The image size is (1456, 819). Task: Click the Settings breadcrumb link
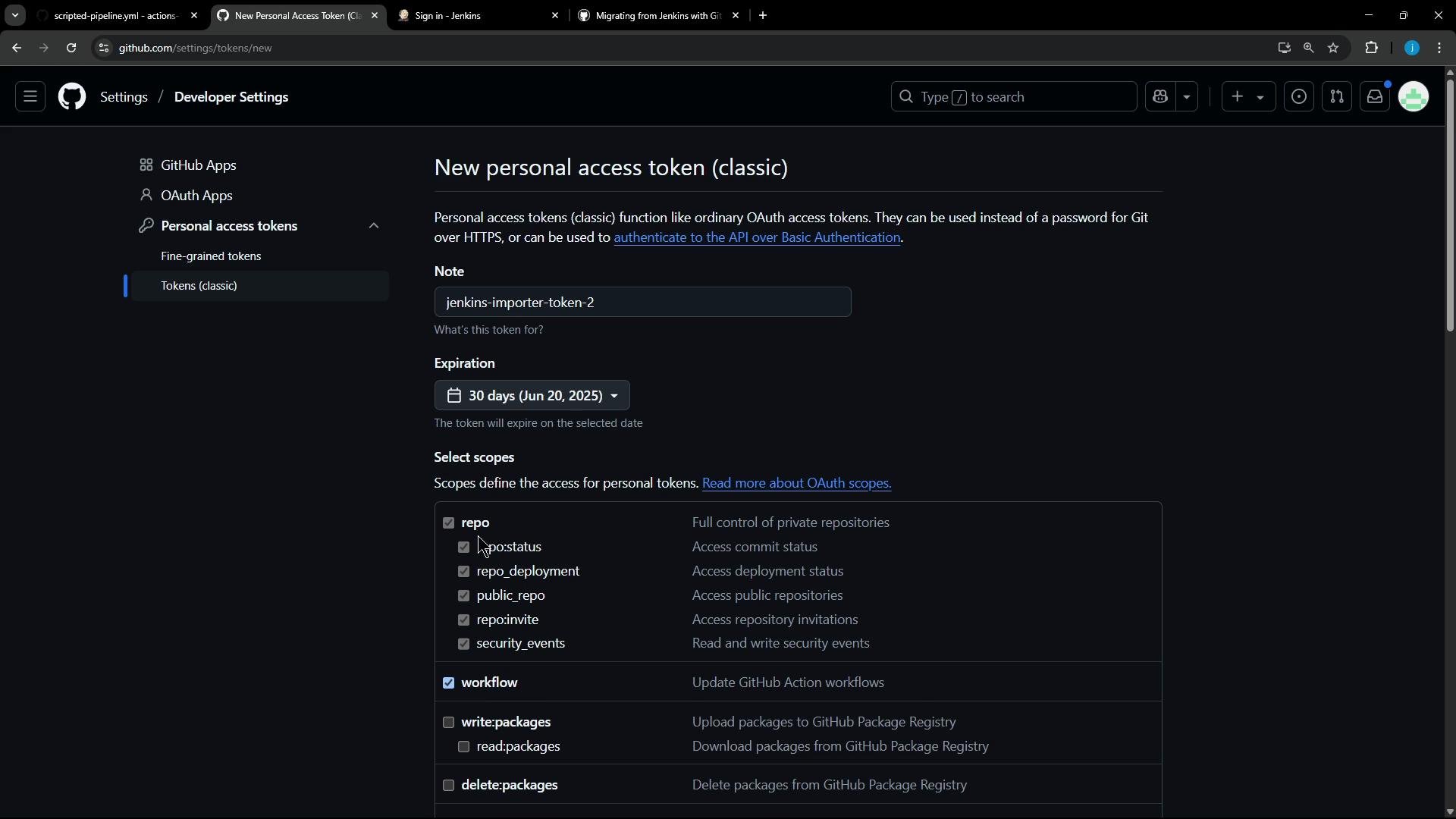[124, 97]
